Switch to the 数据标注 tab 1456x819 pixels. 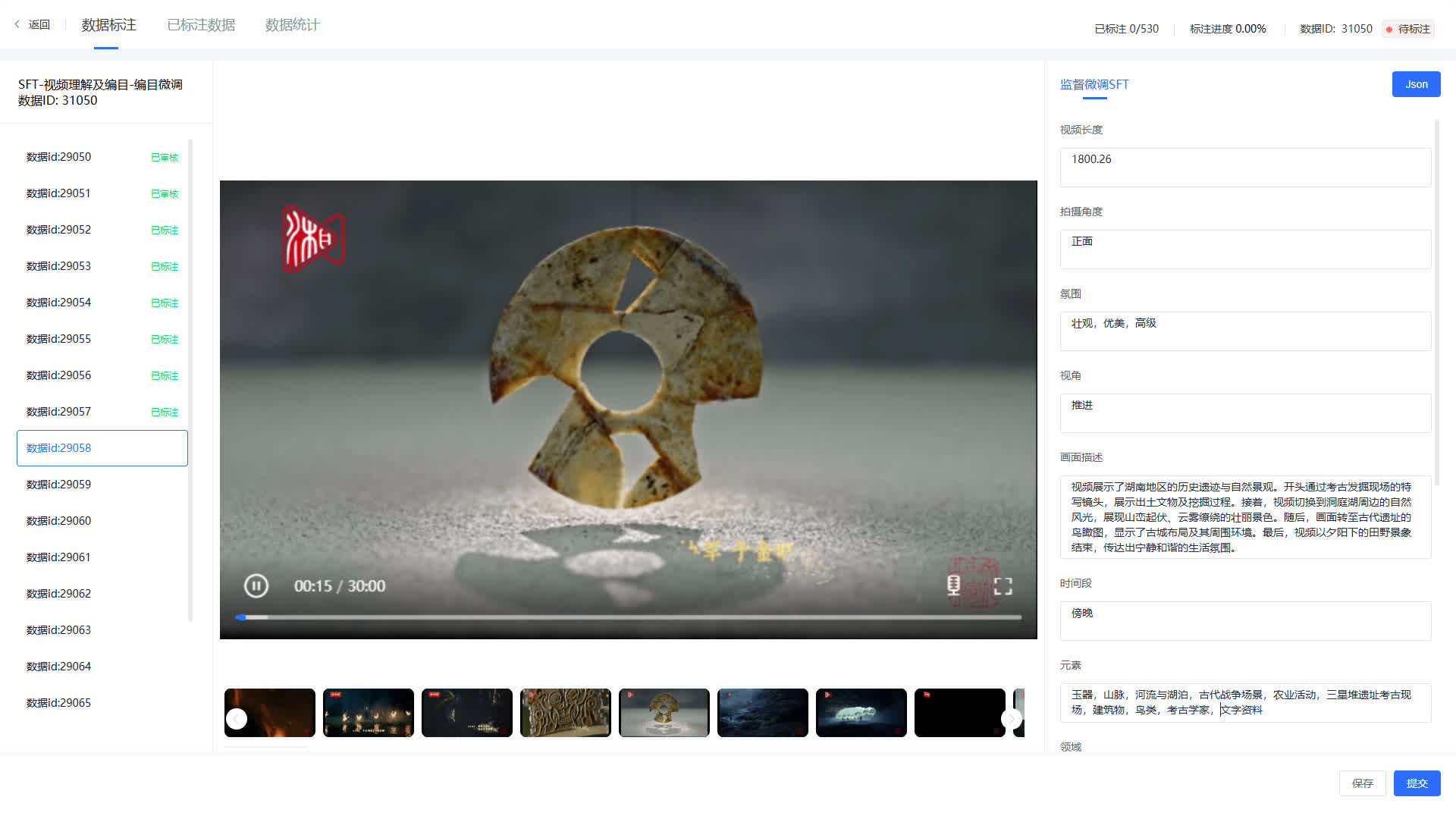click(108, 25)
